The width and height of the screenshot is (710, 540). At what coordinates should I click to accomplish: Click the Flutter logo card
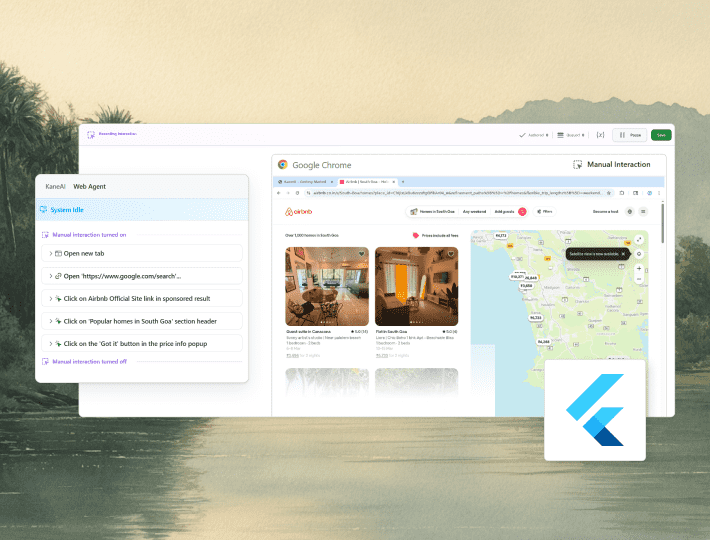pos(595,411)
